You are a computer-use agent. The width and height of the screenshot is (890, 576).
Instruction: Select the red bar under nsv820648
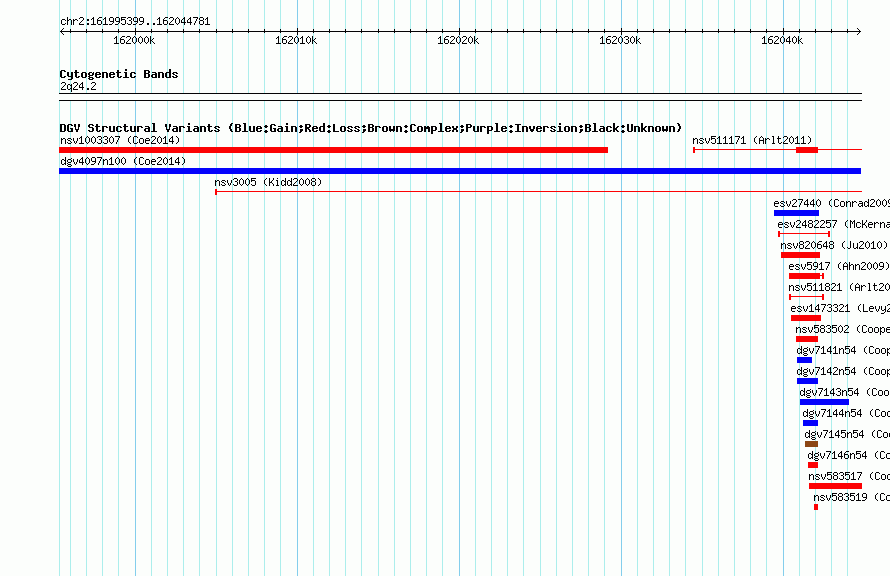[x=800, y=255]
